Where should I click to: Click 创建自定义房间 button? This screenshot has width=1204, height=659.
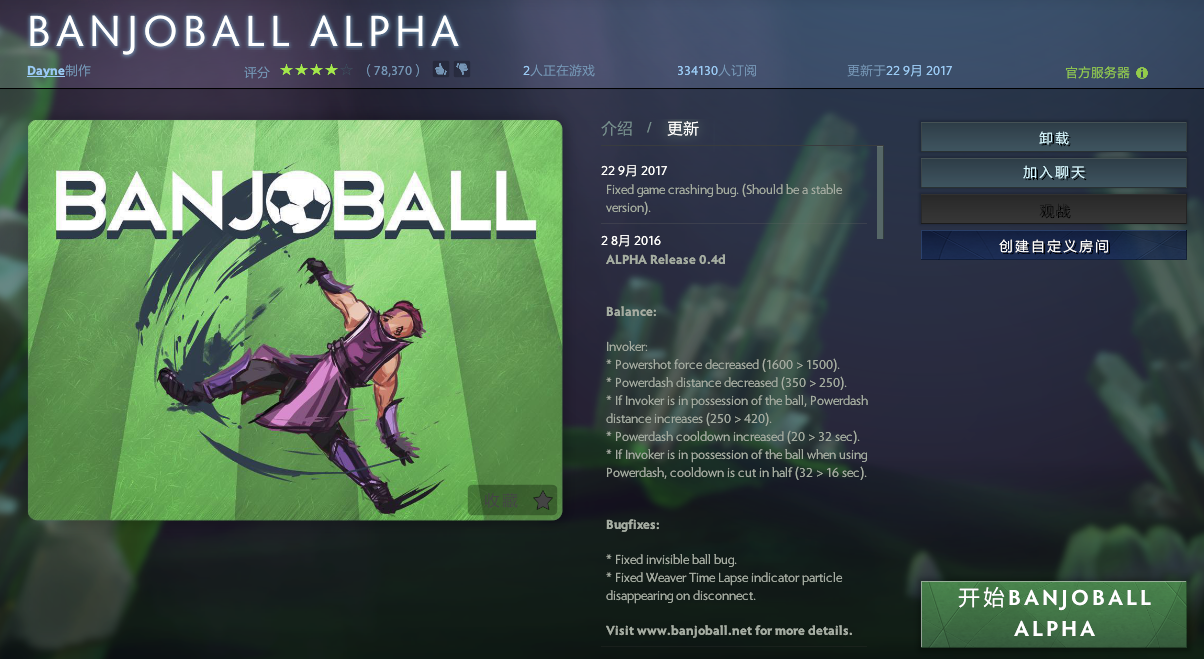click(1054, 246)
